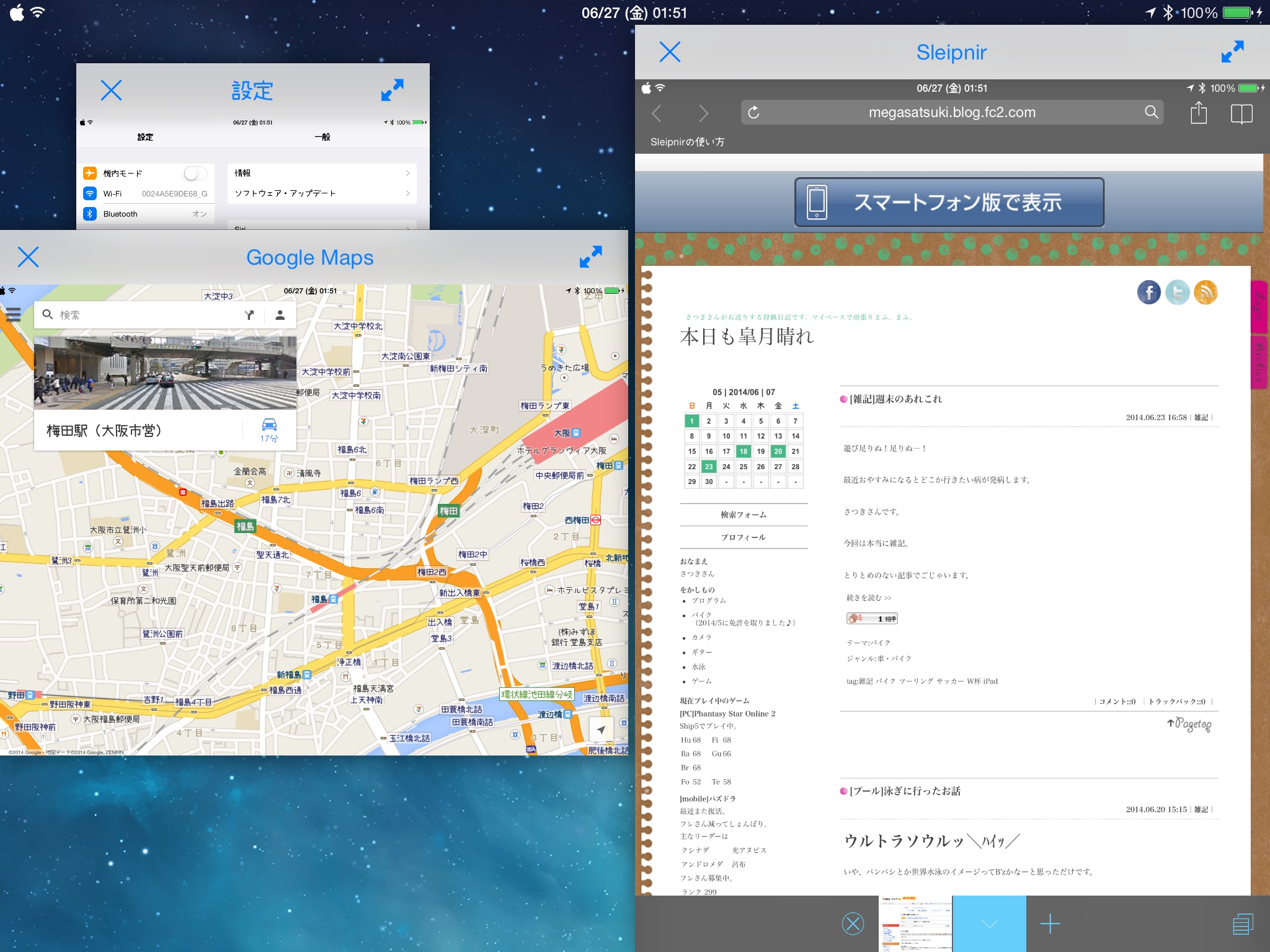Expand the 設定 app to full screen
The width and height of the screenshot is (1270, 952).
pyautogui.click(x=392, y=90)
